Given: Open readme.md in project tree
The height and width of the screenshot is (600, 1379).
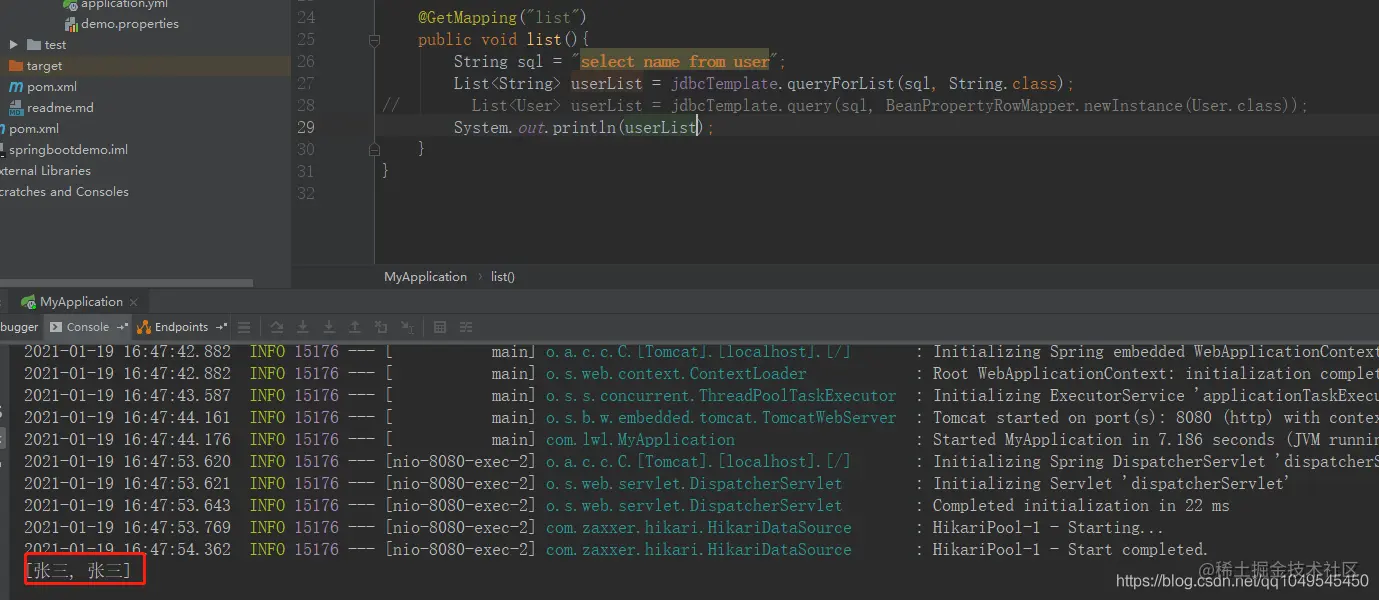Looking at the screenshot, I should (x=60, y=108).
